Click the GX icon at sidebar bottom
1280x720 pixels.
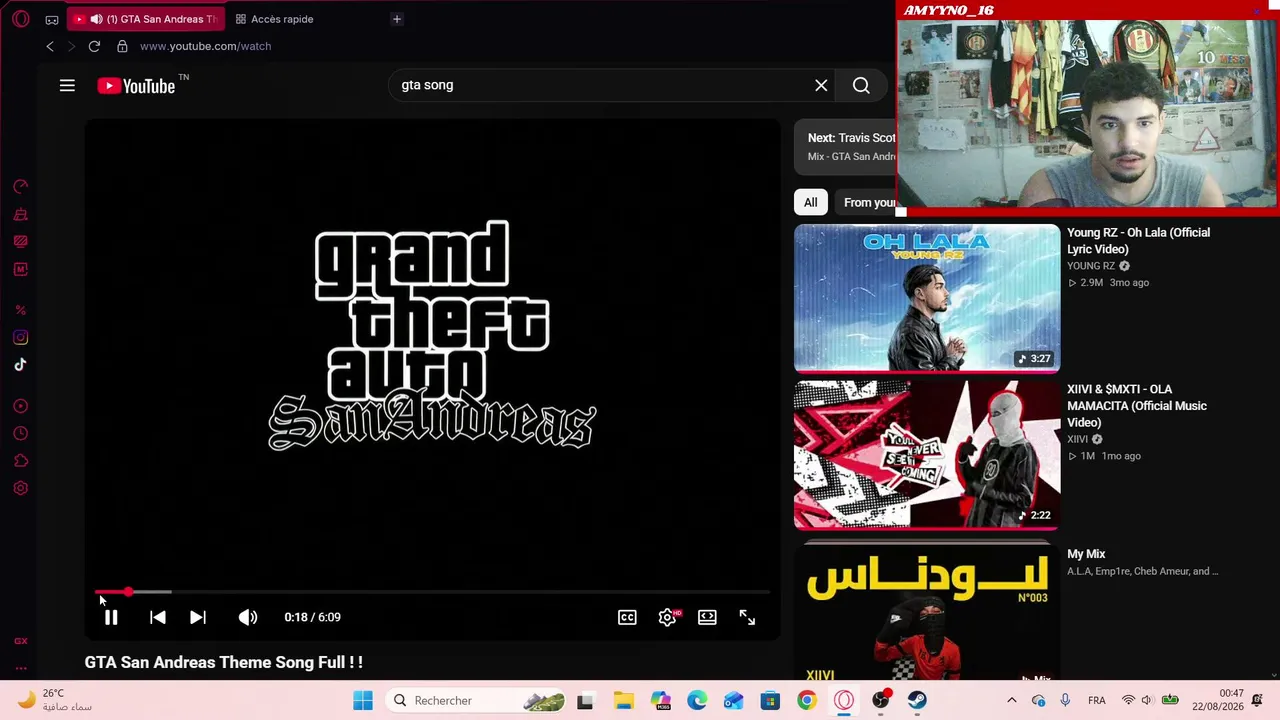coord(20,641)
